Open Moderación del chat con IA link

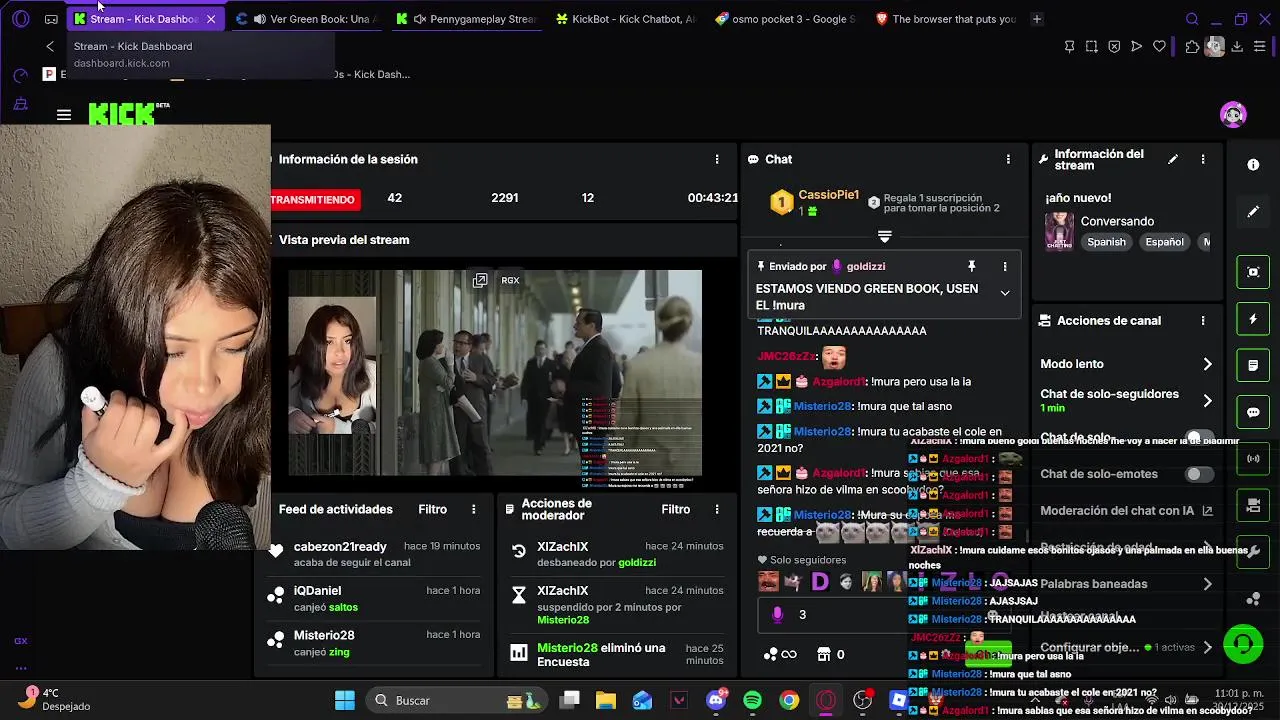1126,511
